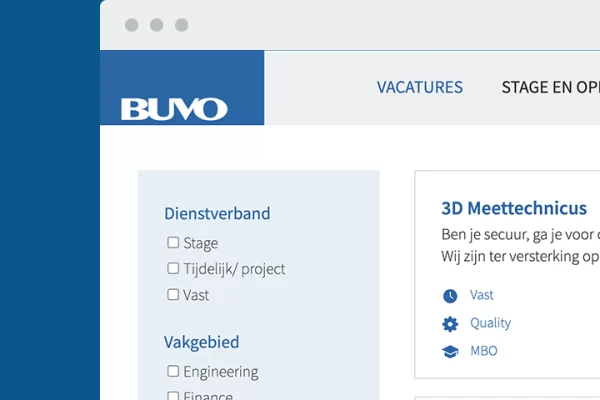Click the Quality tag link
This screenshot has width=600, height=400.
tap(491, 323)
